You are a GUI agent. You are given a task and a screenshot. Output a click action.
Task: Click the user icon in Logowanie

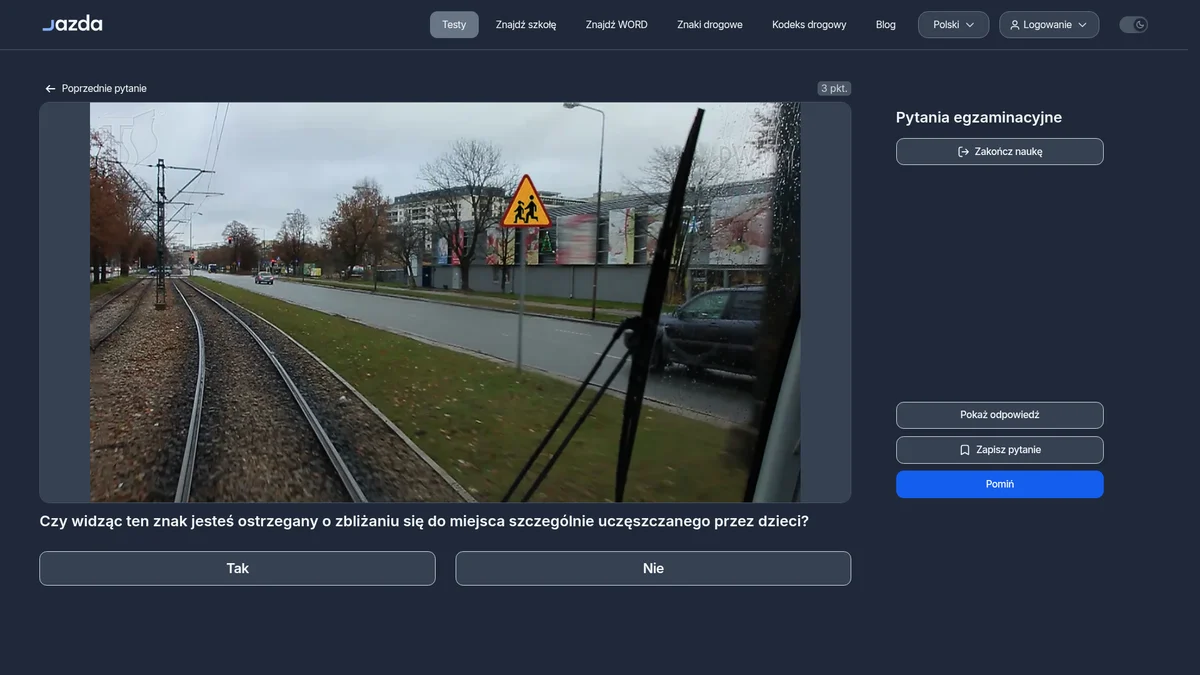point(1015,25)
